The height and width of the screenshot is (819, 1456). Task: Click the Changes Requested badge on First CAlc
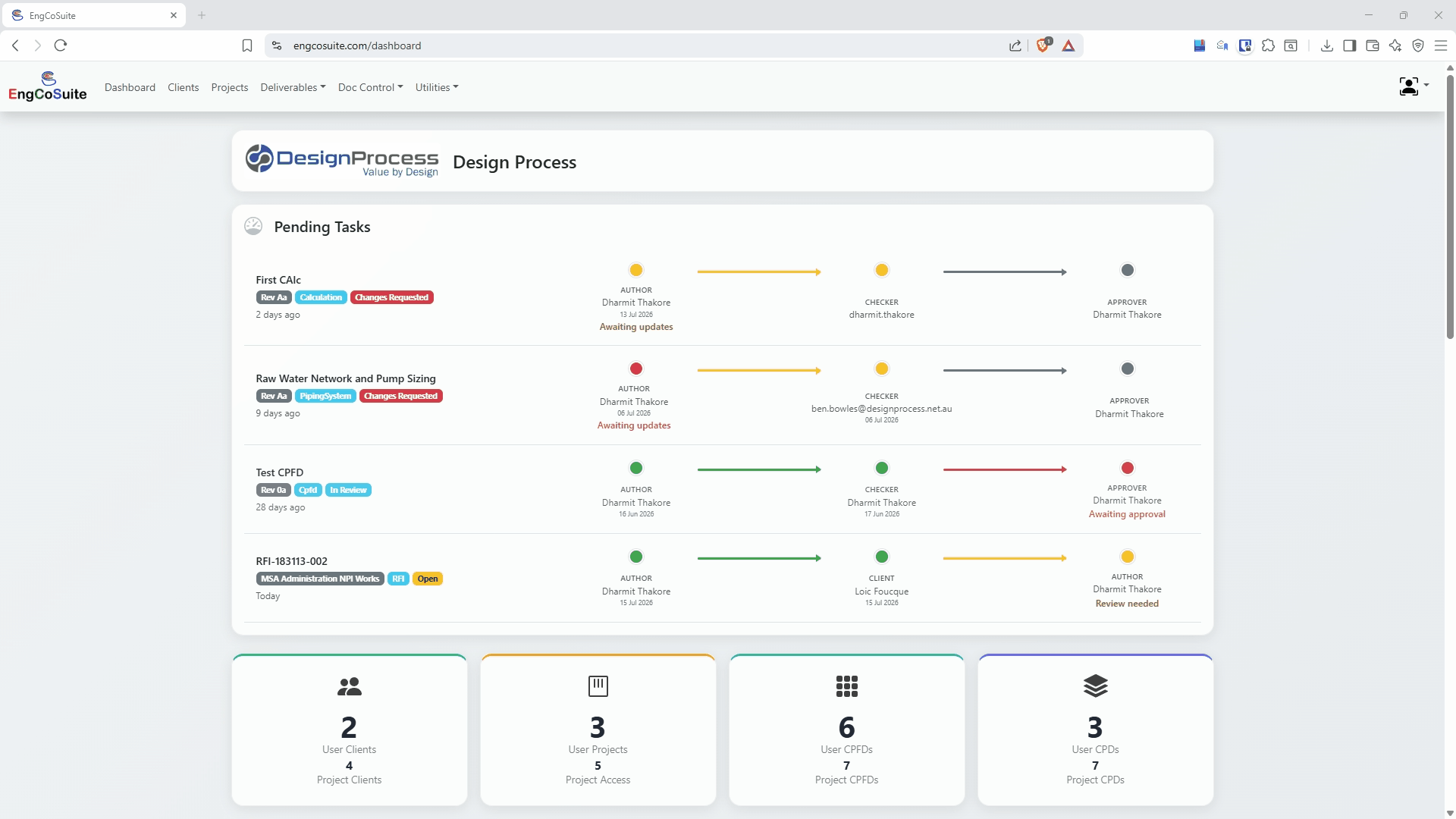tap(392, 297)
